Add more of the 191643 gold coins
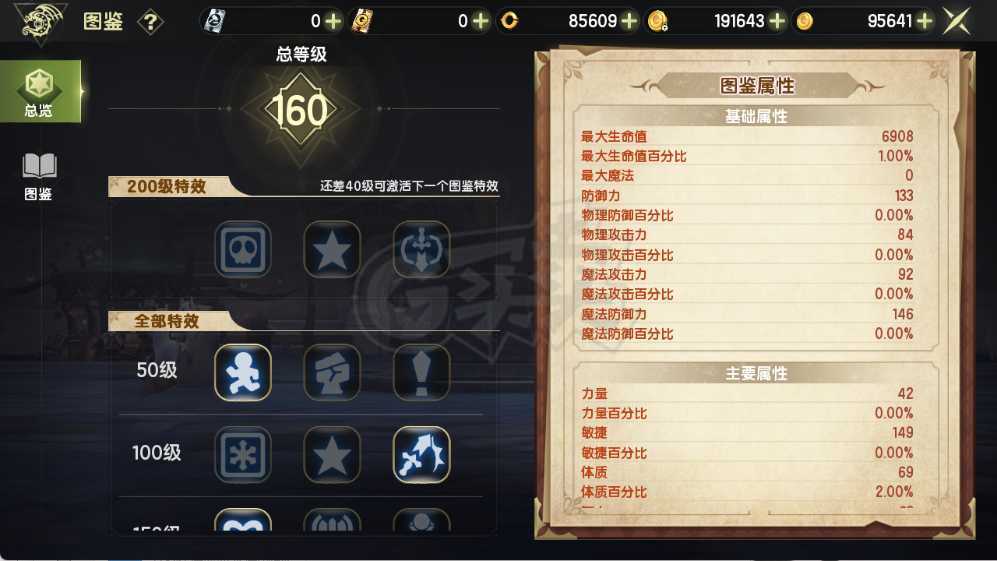 776,22
